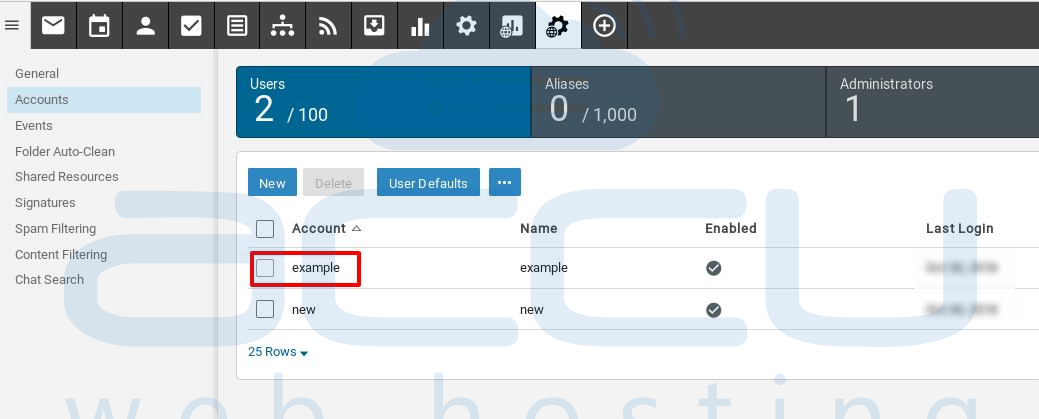The image size is (1039, 419).
Task: Select Accounts in the sidebar
Action: click(x=104, y=99)
